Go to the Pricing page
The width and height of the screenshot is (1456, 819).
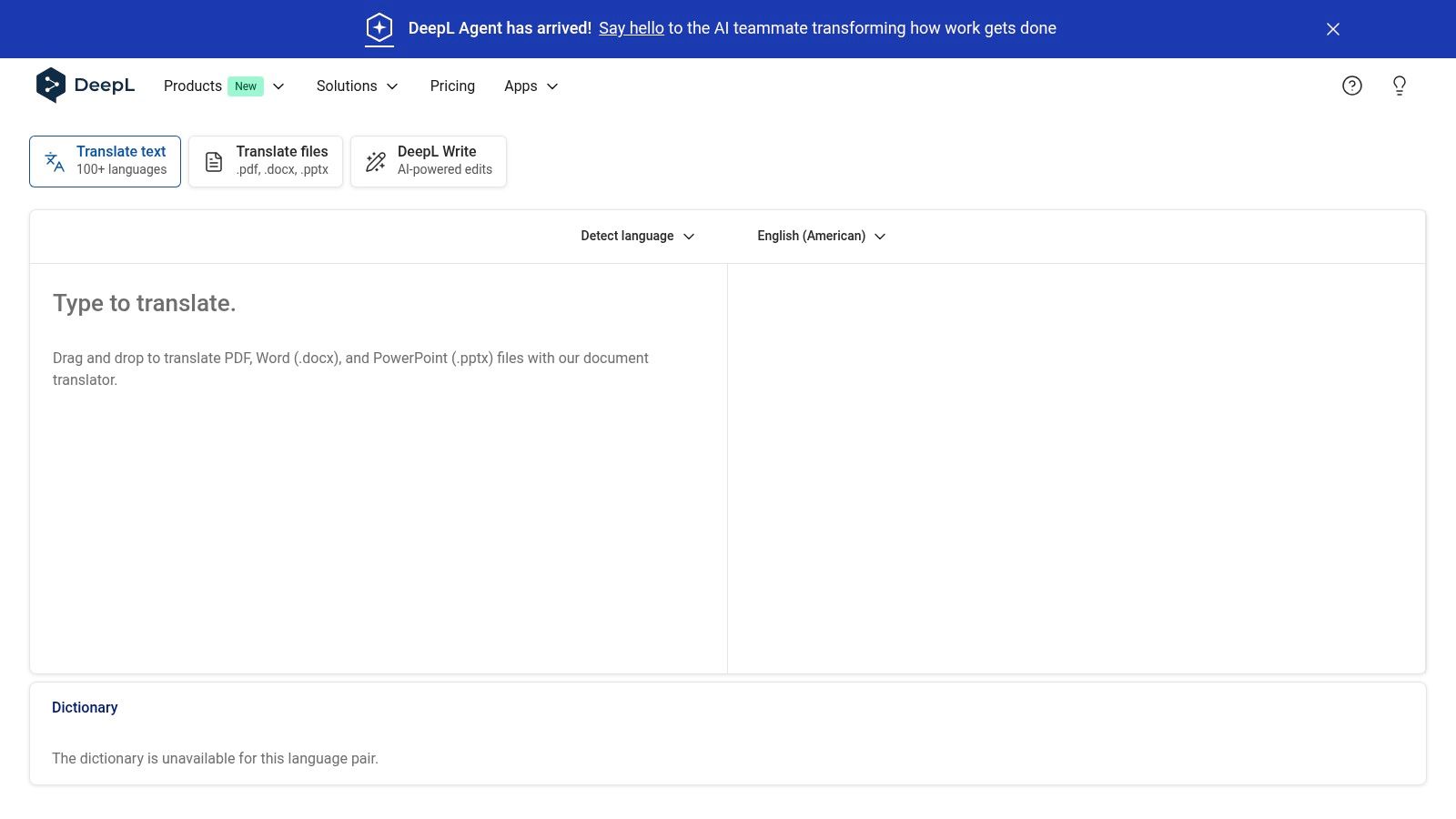[452, 86]
